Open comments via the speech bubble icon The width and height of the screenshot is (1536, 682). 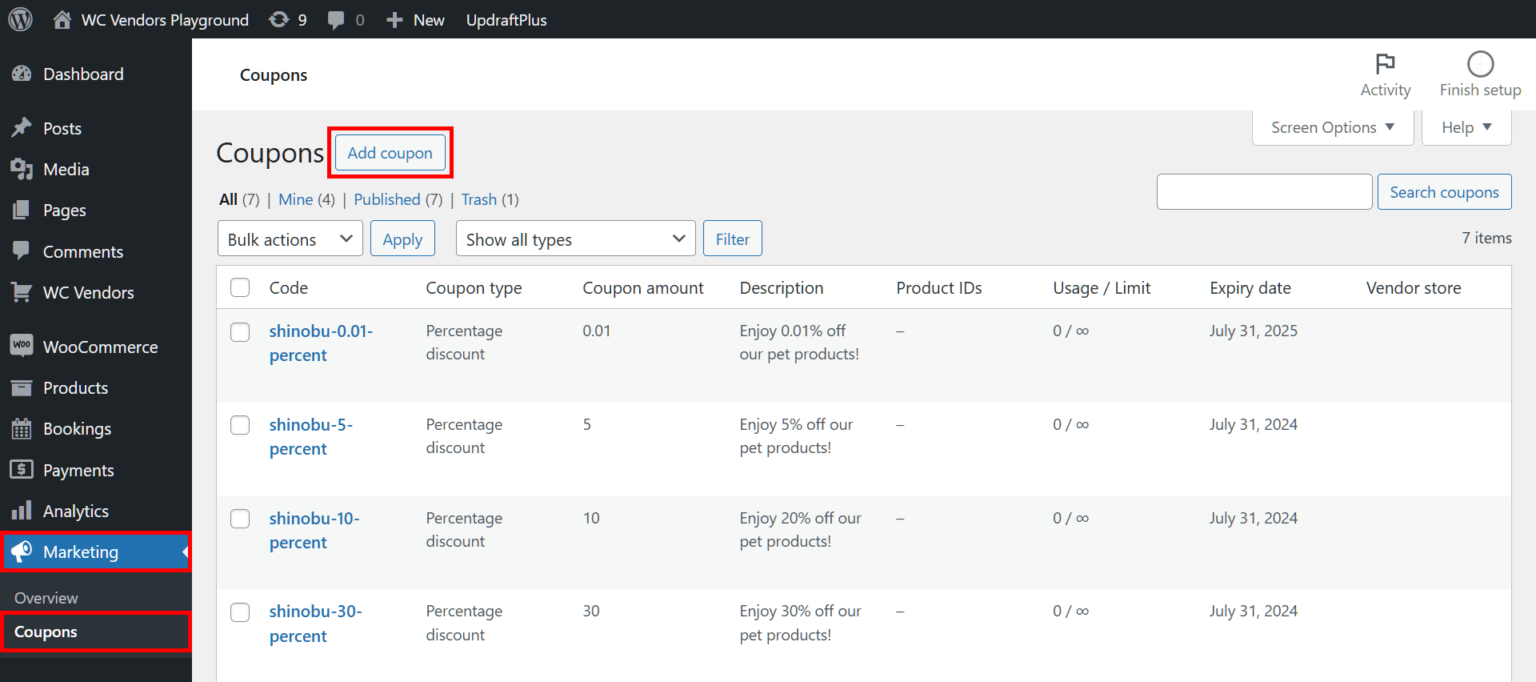pyautogui.click(x=337, y=19)
